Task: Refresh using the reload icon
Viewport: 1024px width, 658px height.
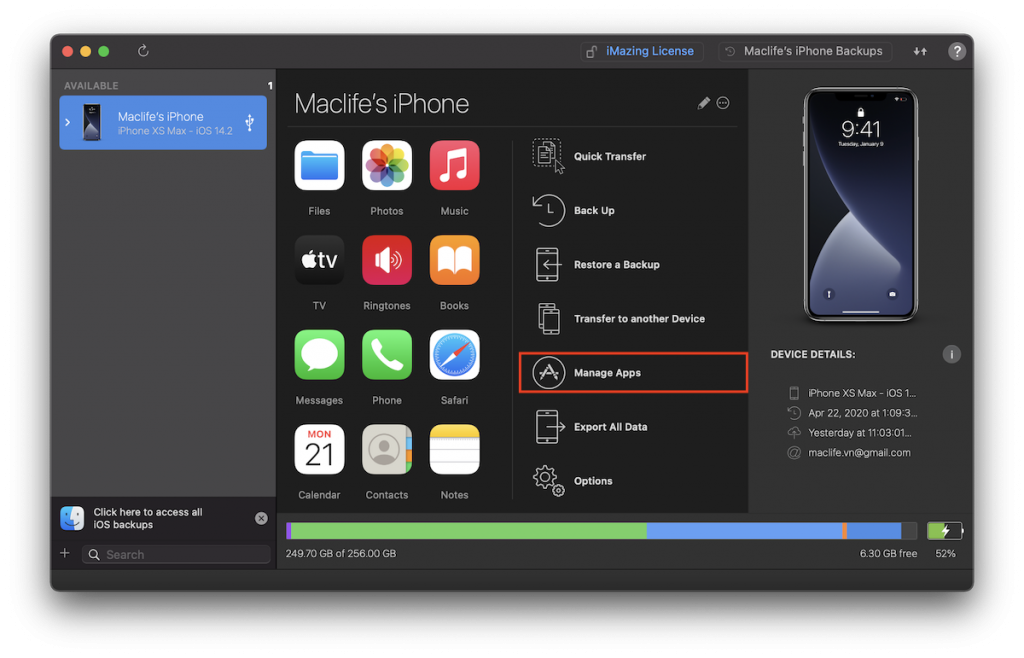Action: tap(142, 51)
